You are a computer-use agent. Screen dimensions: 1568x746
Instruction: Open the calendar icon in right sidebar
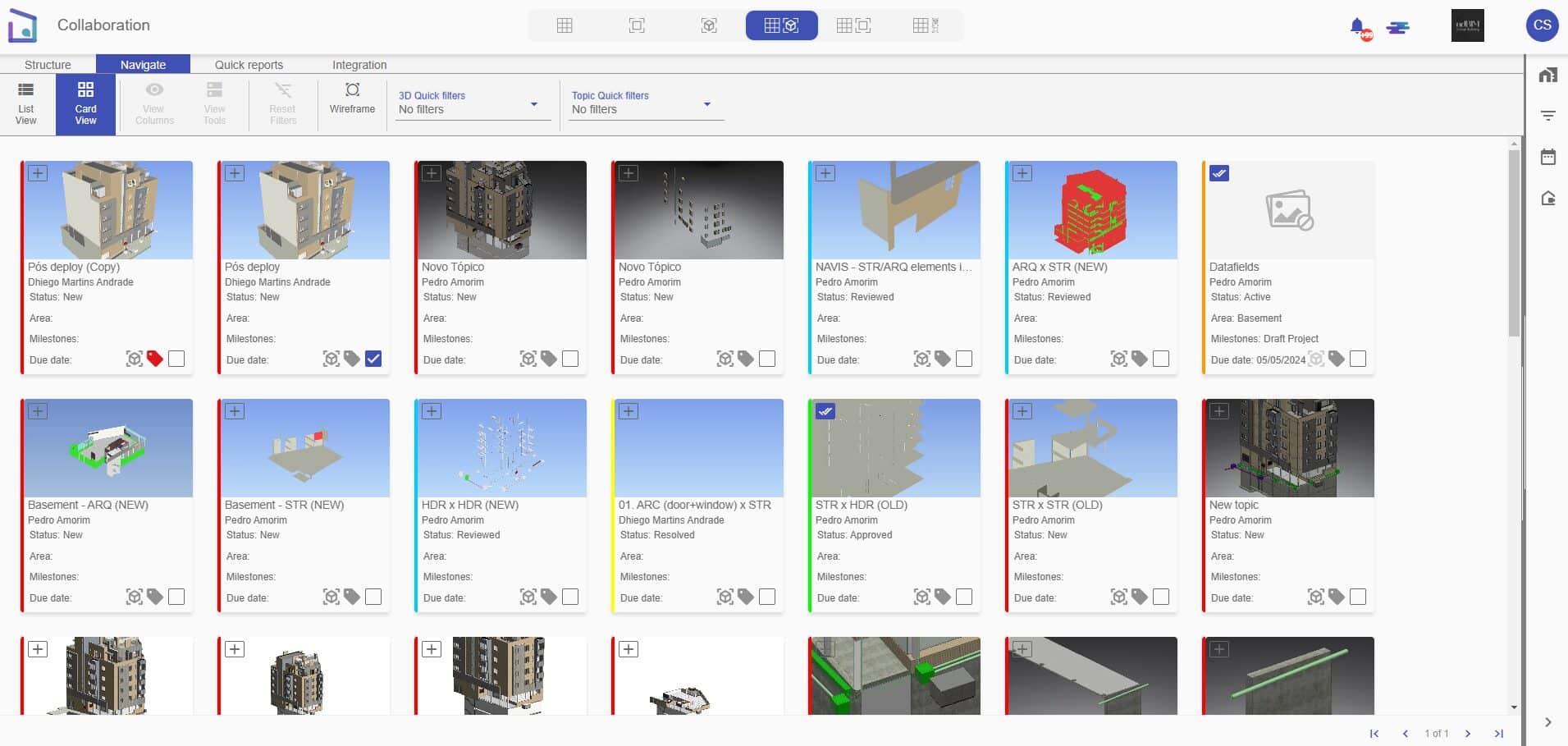pos(1547,157)
